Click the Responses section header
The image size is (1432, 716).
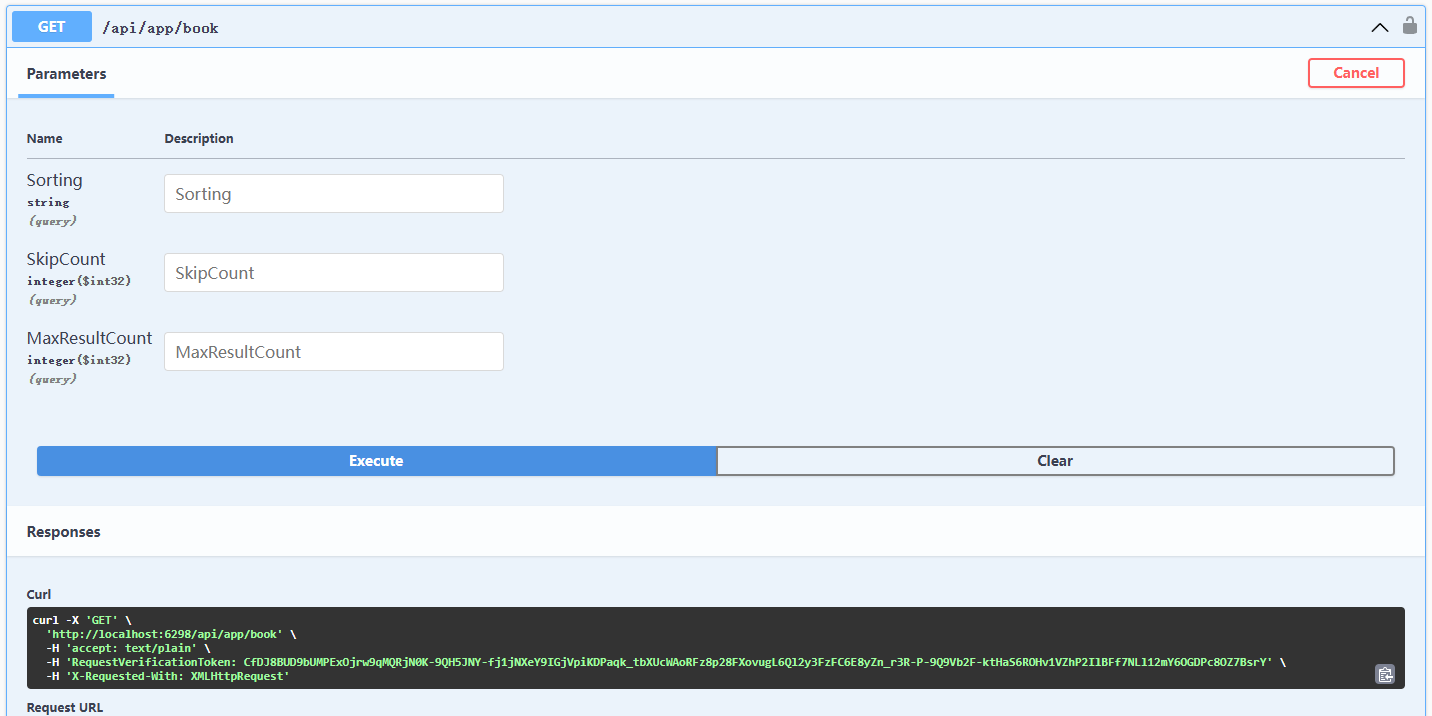click(64, 532)
